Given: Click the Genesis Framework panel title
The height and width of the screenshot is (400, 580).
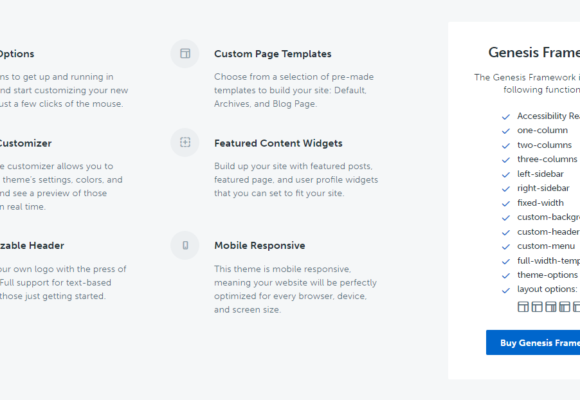Looking at the screenshot, I should (534, 53).
